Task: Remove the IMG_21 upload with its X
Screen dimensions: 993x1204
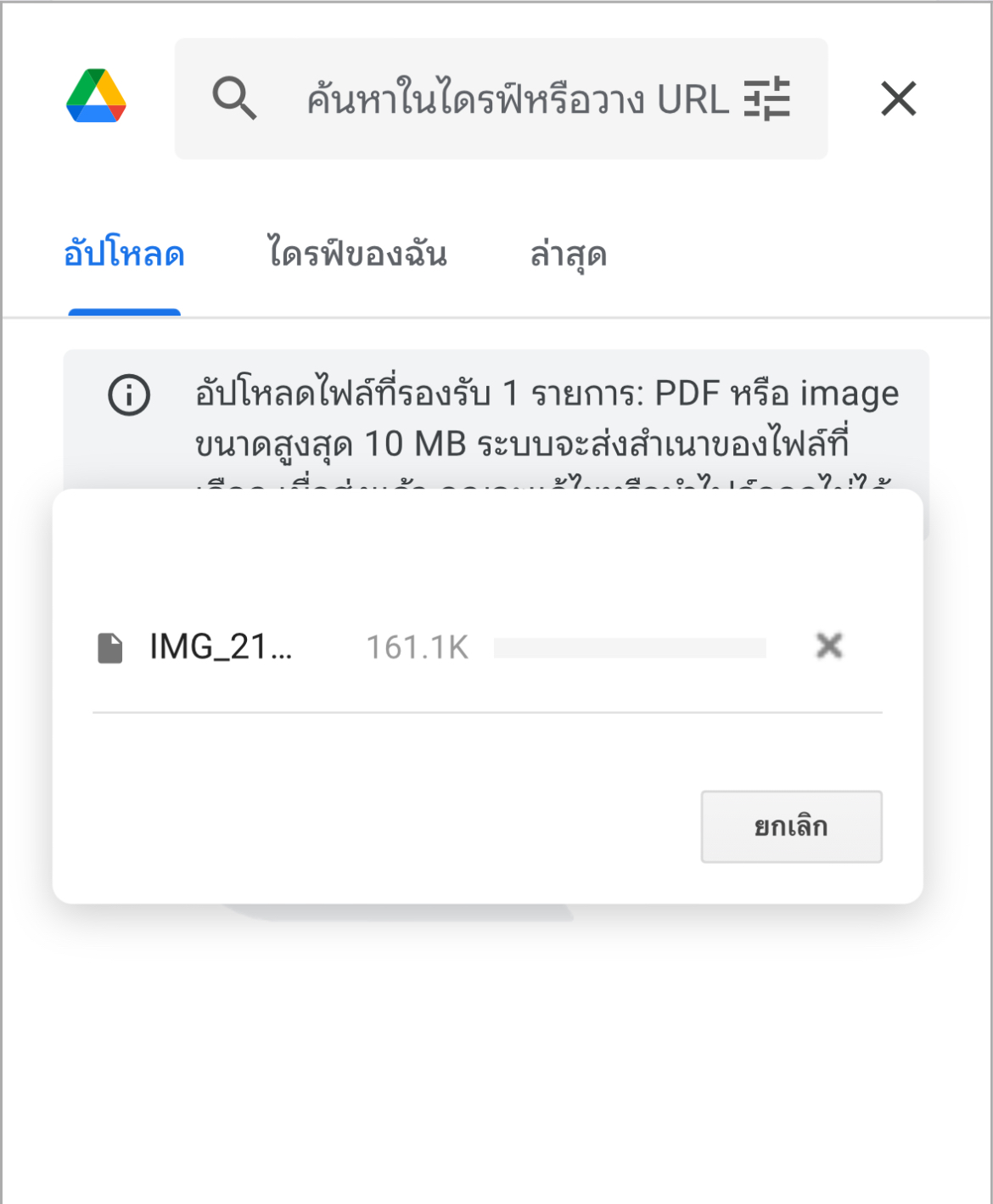Action: (x=829, y=646)
